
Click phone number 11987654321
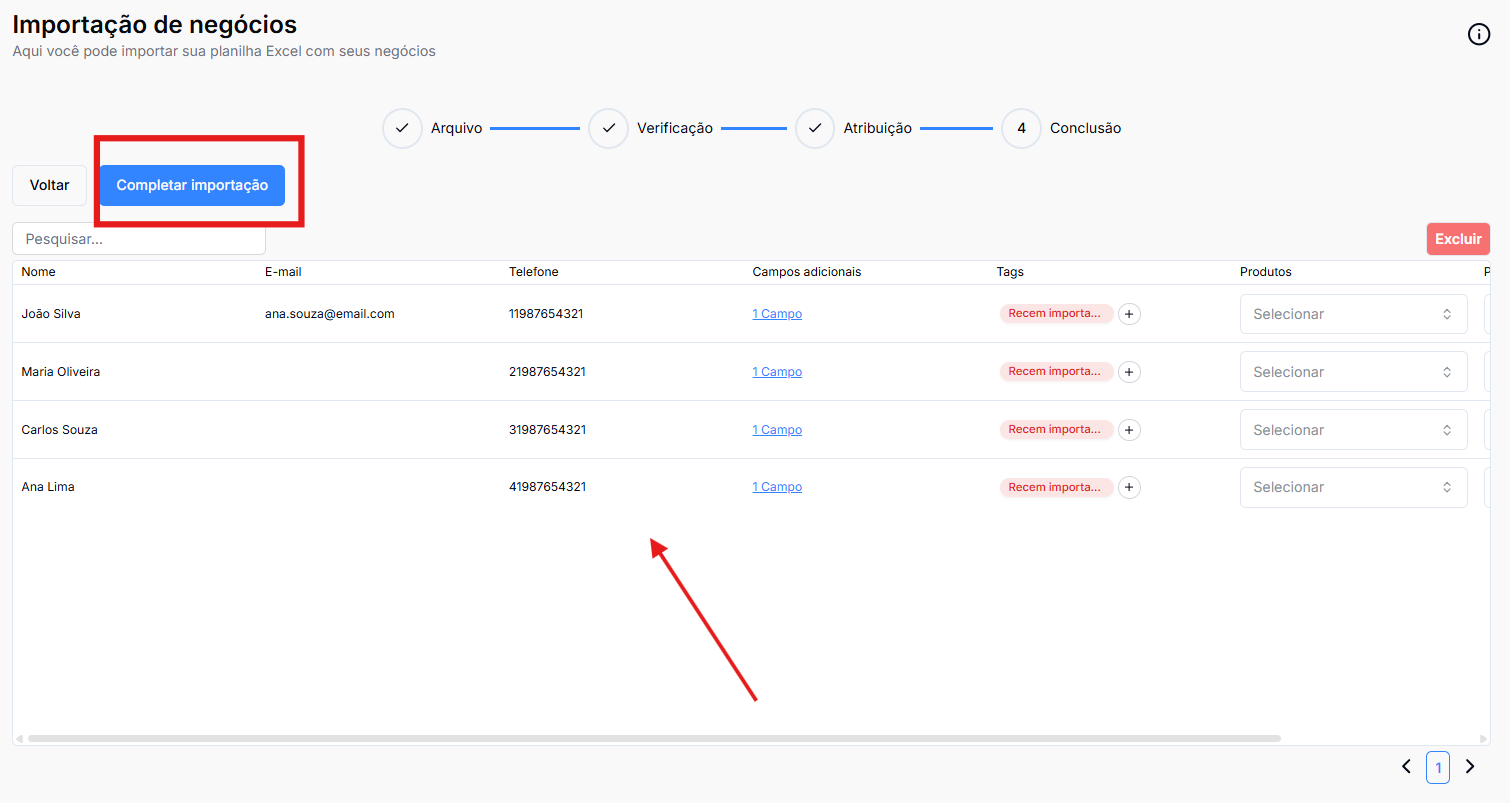click(x=546, y=314)
